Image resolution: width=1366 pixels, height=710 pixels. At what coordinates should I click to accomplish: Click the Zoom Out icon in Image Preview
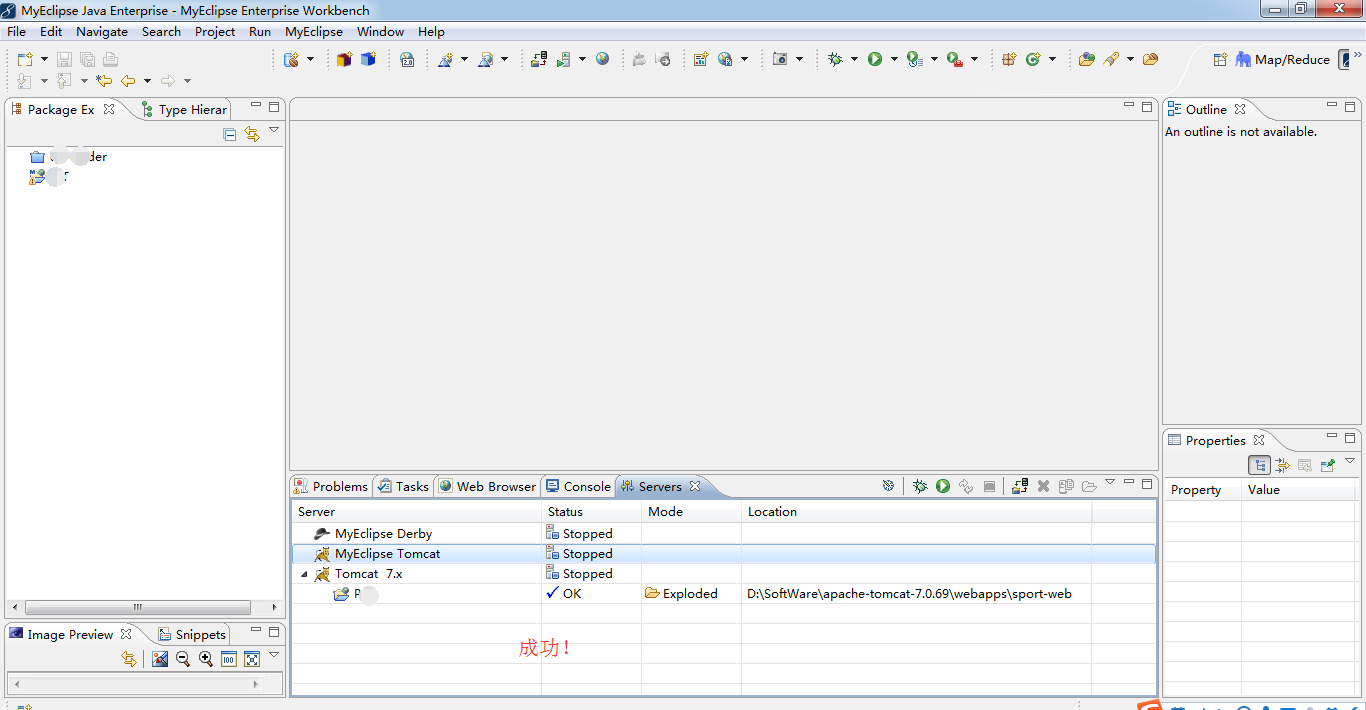point(183,659)
